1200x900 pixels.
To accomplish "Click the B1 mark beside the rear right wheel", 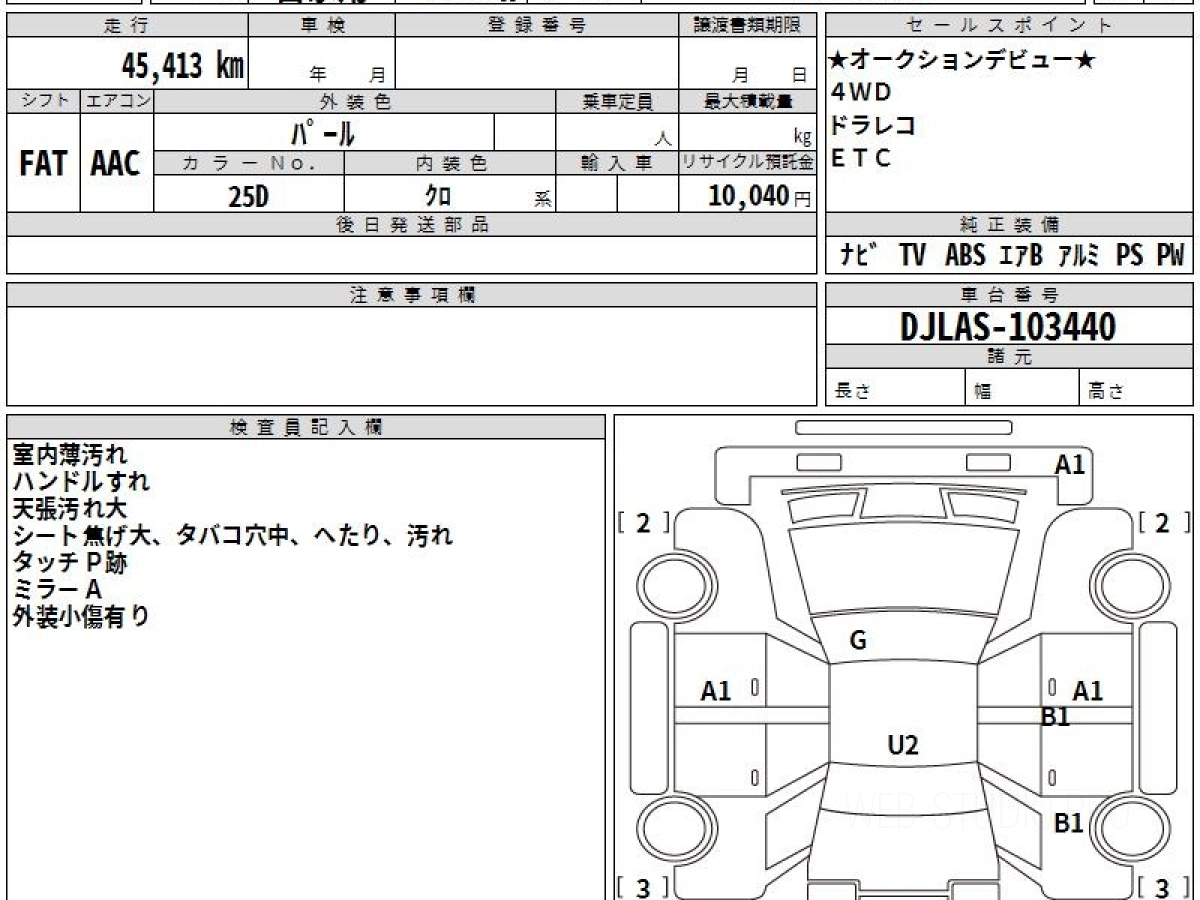I will 1069,824.
